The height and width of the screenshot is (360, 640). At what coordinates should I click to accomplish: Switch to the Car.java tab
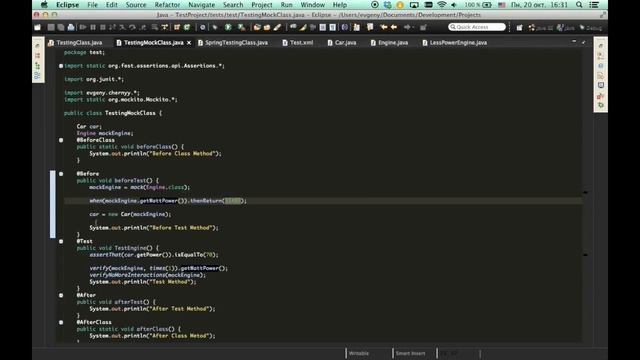342,42
